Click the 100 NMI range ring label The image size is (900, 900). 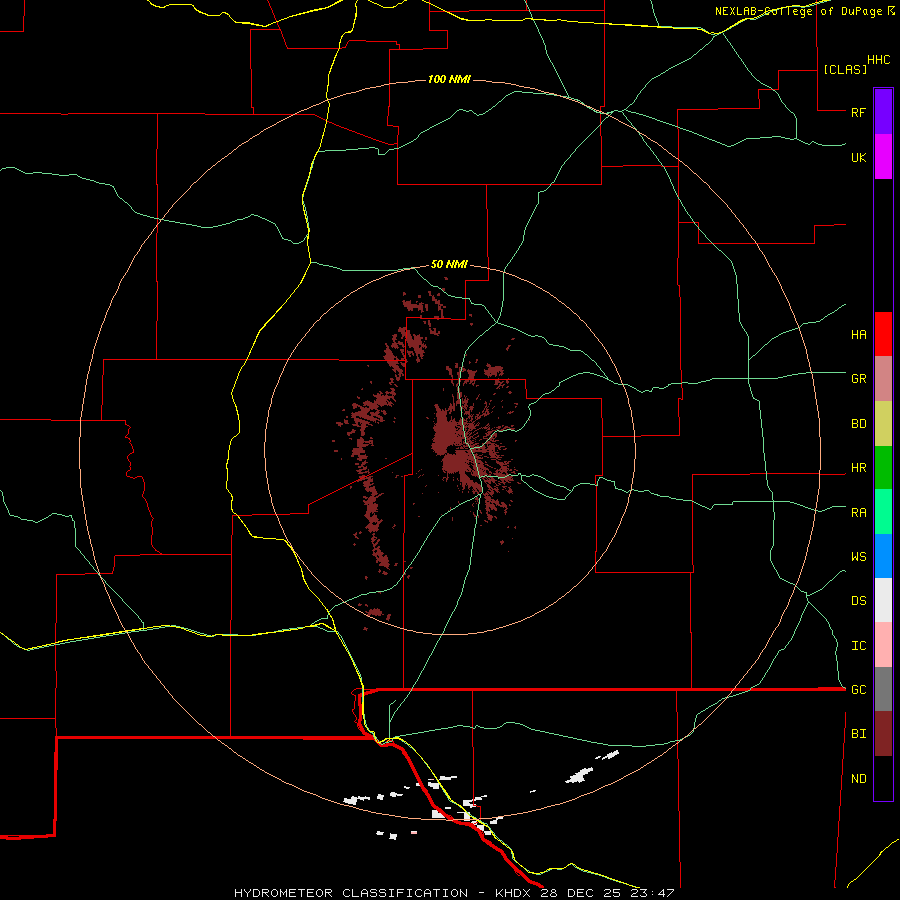coord(449,79)
